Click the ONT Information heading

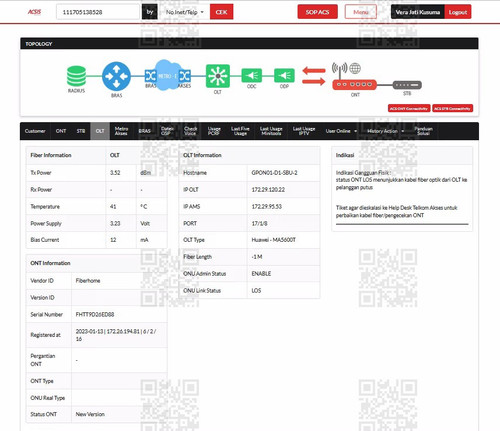[x=50, y=263]
